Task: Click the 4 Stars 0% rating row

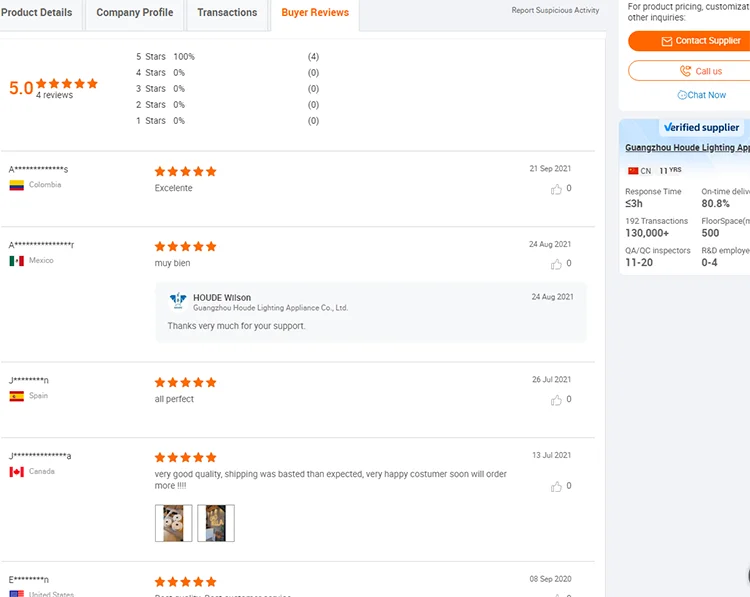Action: pyautogui.click(x=227, y=73)
